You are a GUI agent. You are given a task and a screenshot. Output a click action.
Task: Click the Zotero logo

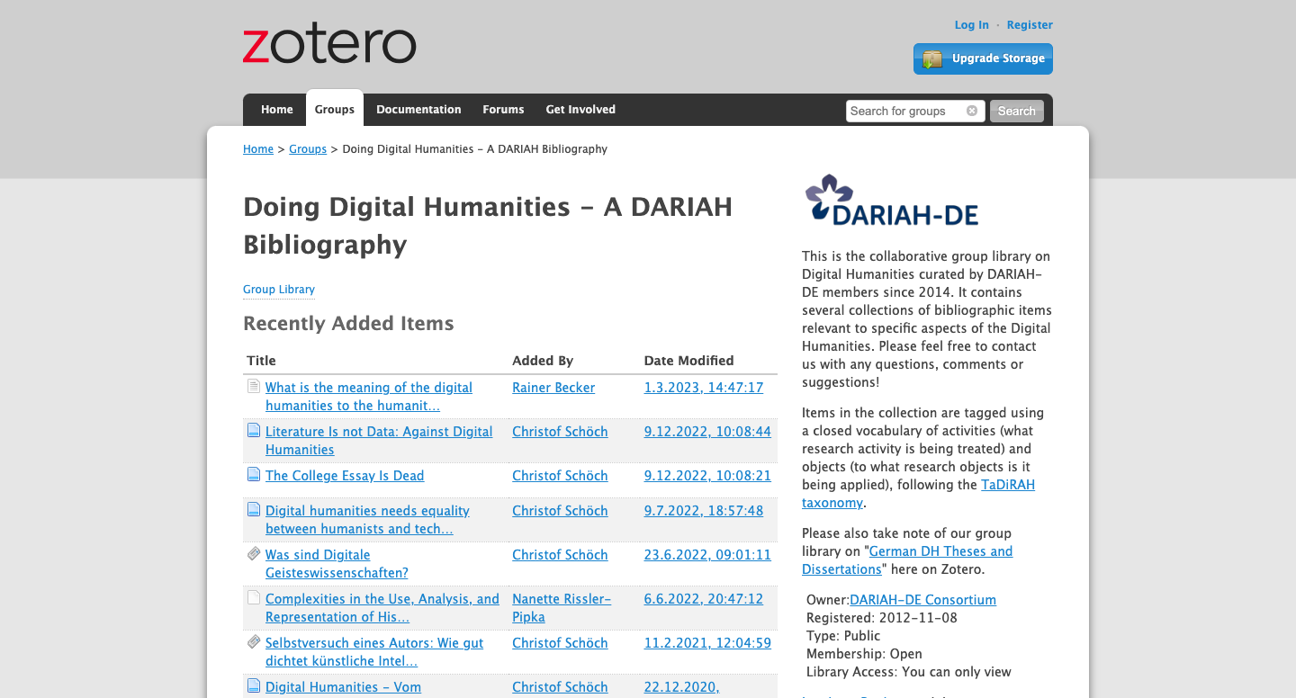[329, 43]
